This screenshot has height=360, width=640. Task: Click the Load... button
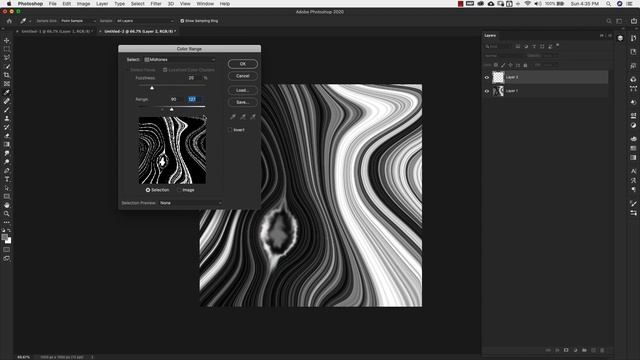point(242,90)
